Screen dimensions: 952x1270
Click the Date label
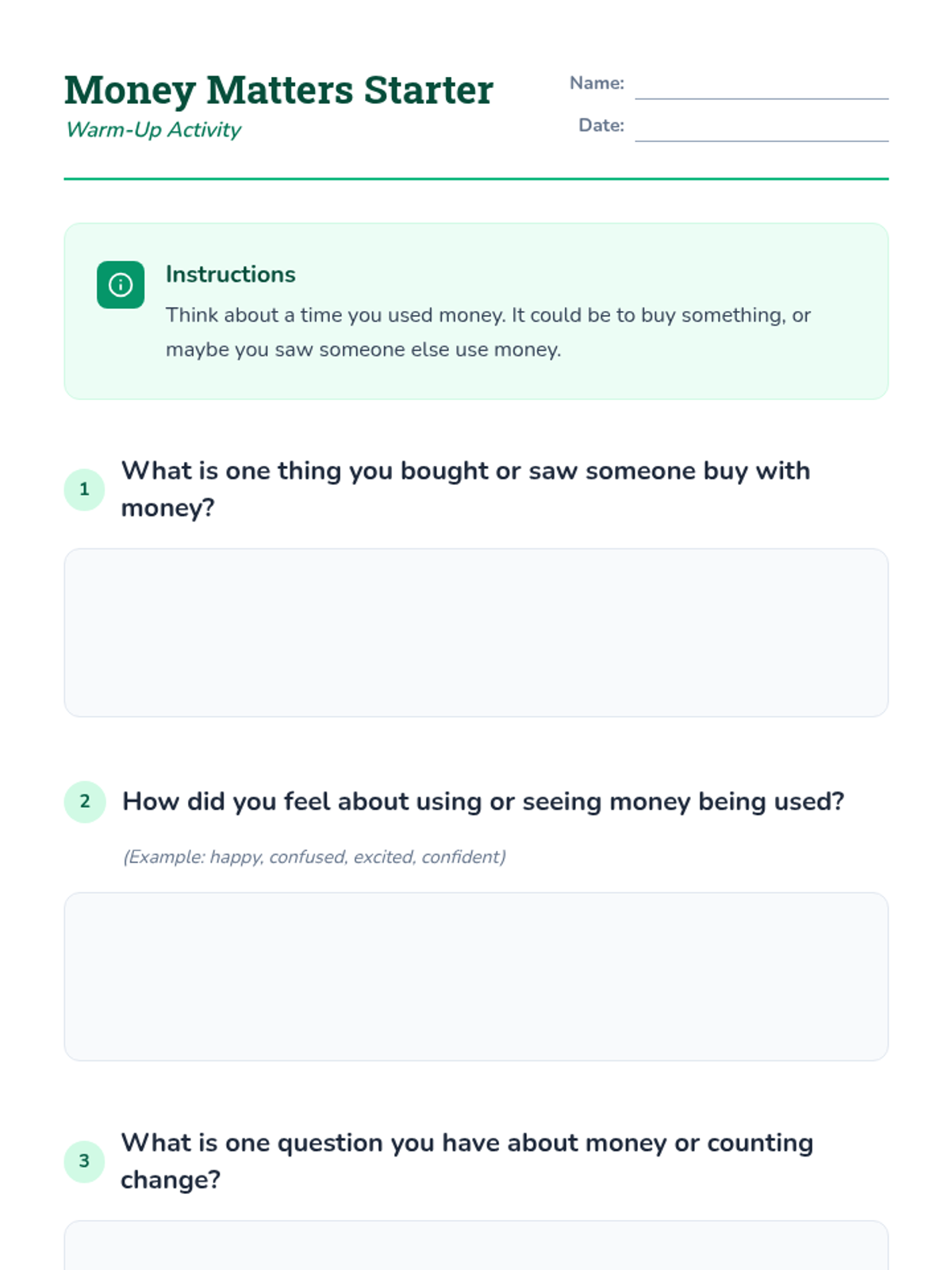[x=601, y=125]
